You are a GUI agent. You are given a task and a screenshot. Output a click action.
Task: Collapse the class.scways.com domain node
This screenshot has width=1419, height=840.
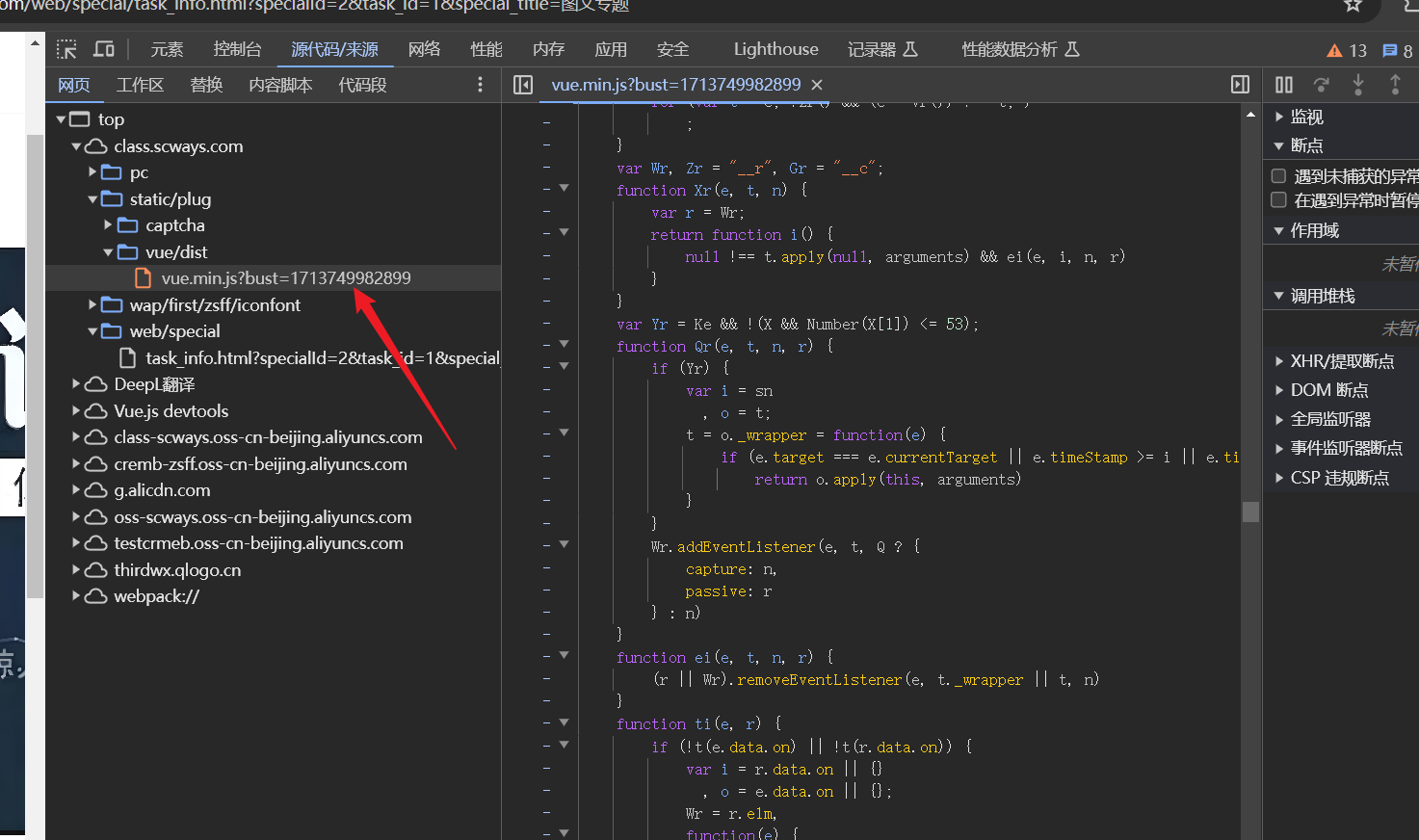click(x=77, y=146)
